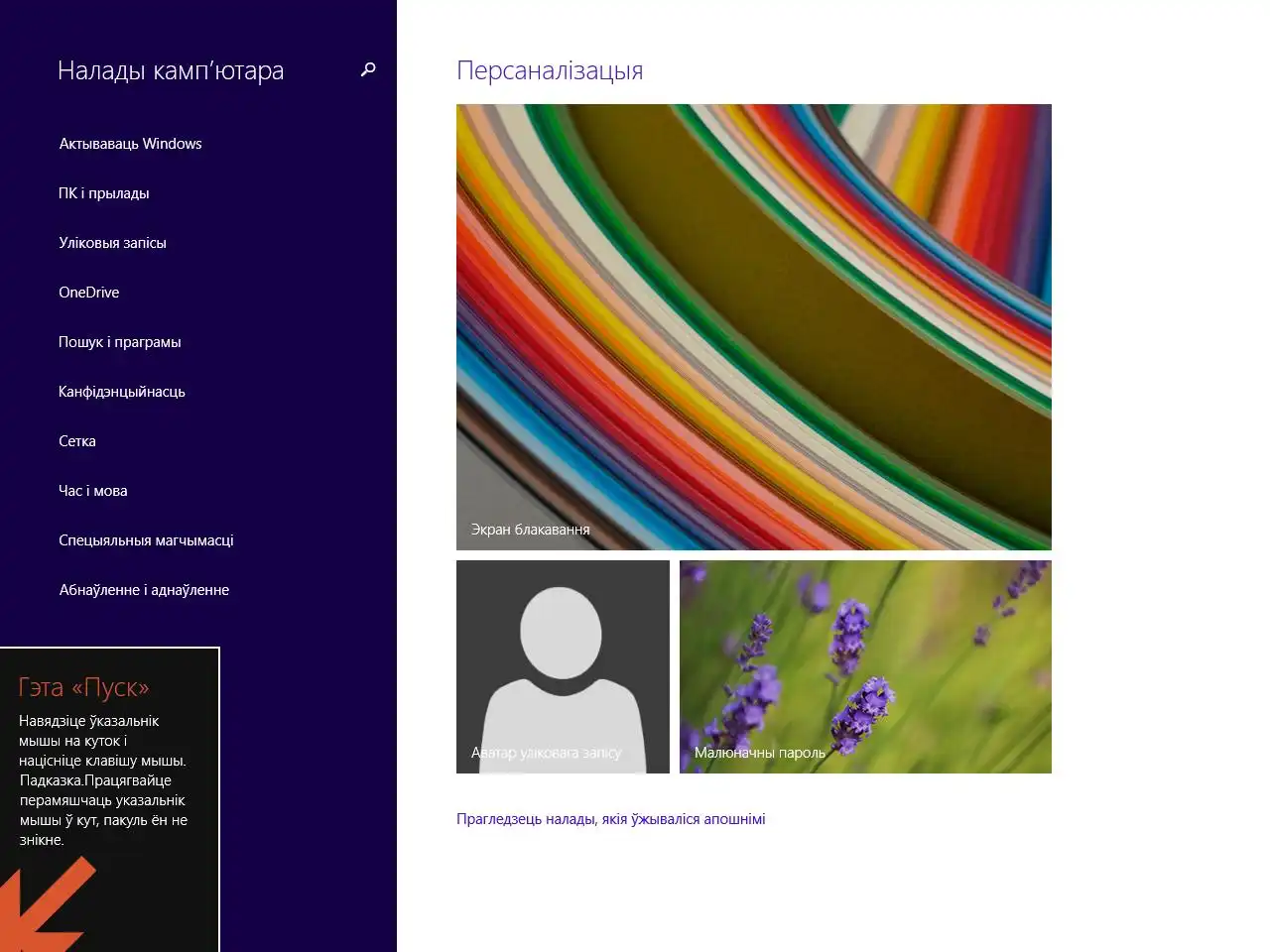Open Канфідэнцыйнасць settings

[122, 392]
